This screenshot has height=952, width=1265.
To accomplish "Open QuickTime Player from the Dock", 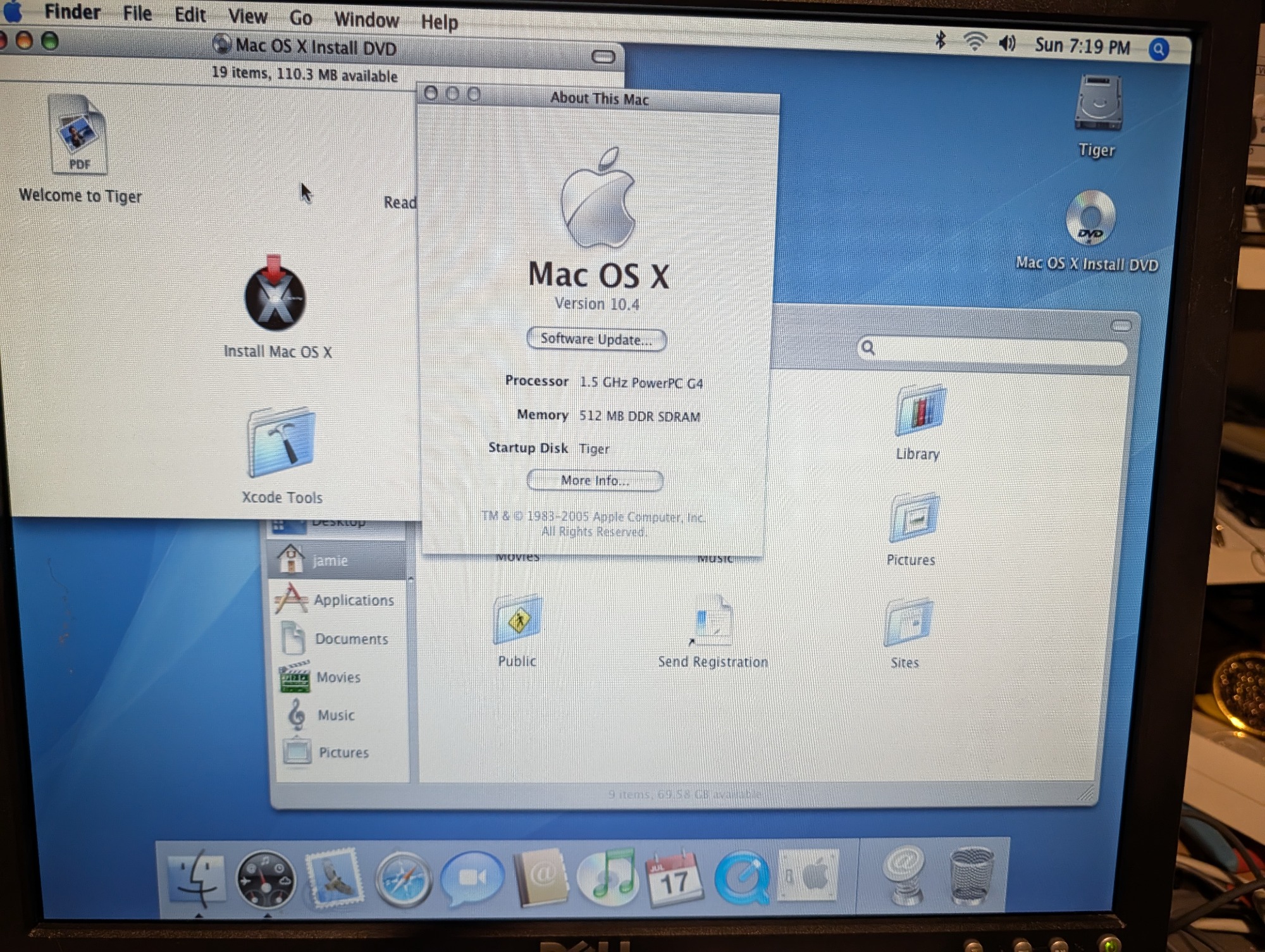I will [x=741, y=878].
